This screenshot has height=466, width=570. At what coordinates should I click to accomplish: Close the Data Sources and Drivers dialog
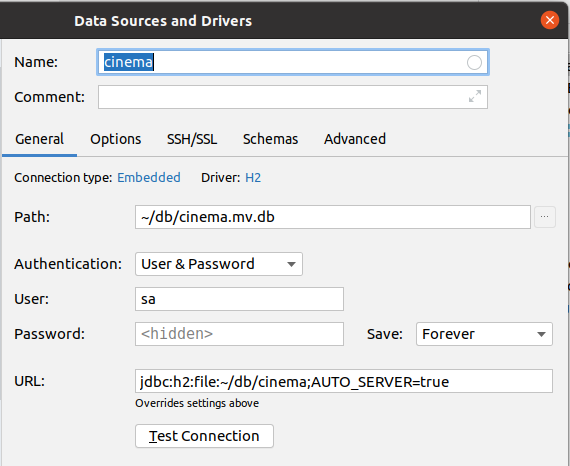tap(550, 20)
